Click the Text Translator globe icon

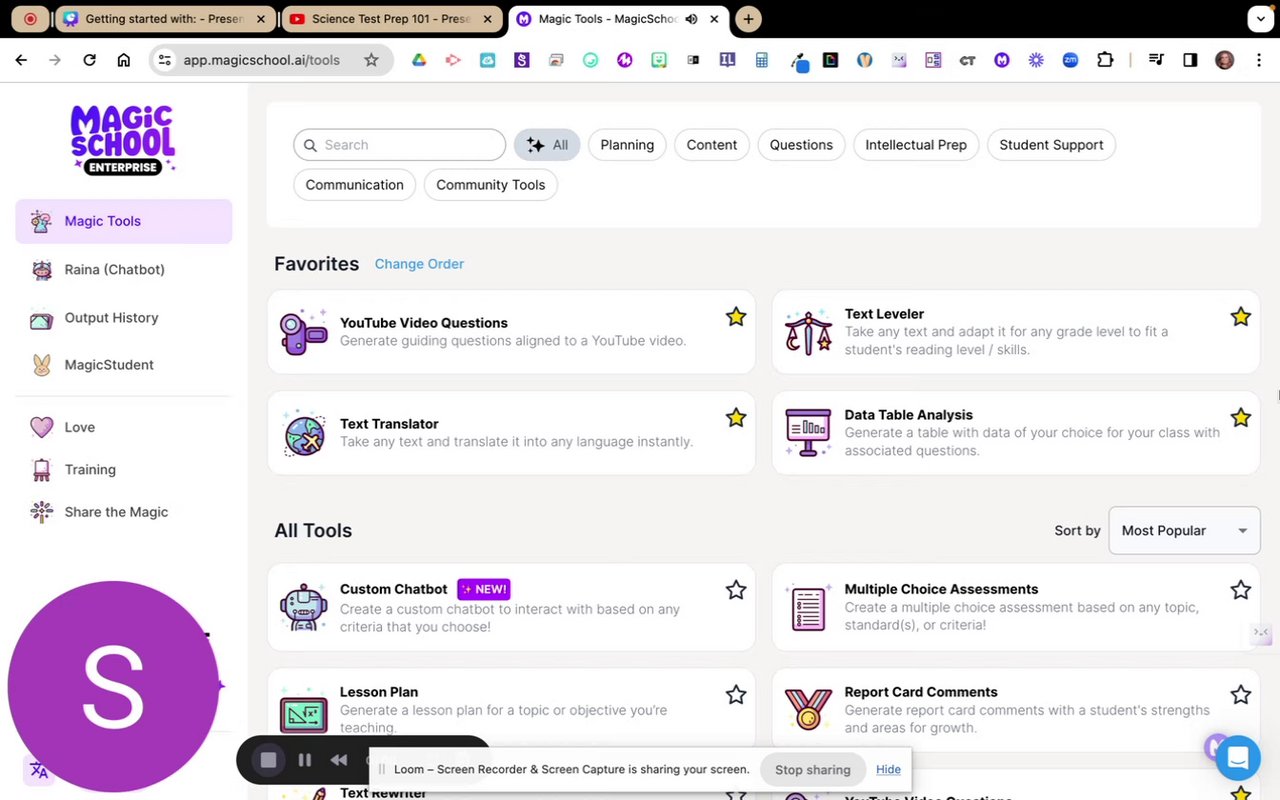(x=304, y=433)
